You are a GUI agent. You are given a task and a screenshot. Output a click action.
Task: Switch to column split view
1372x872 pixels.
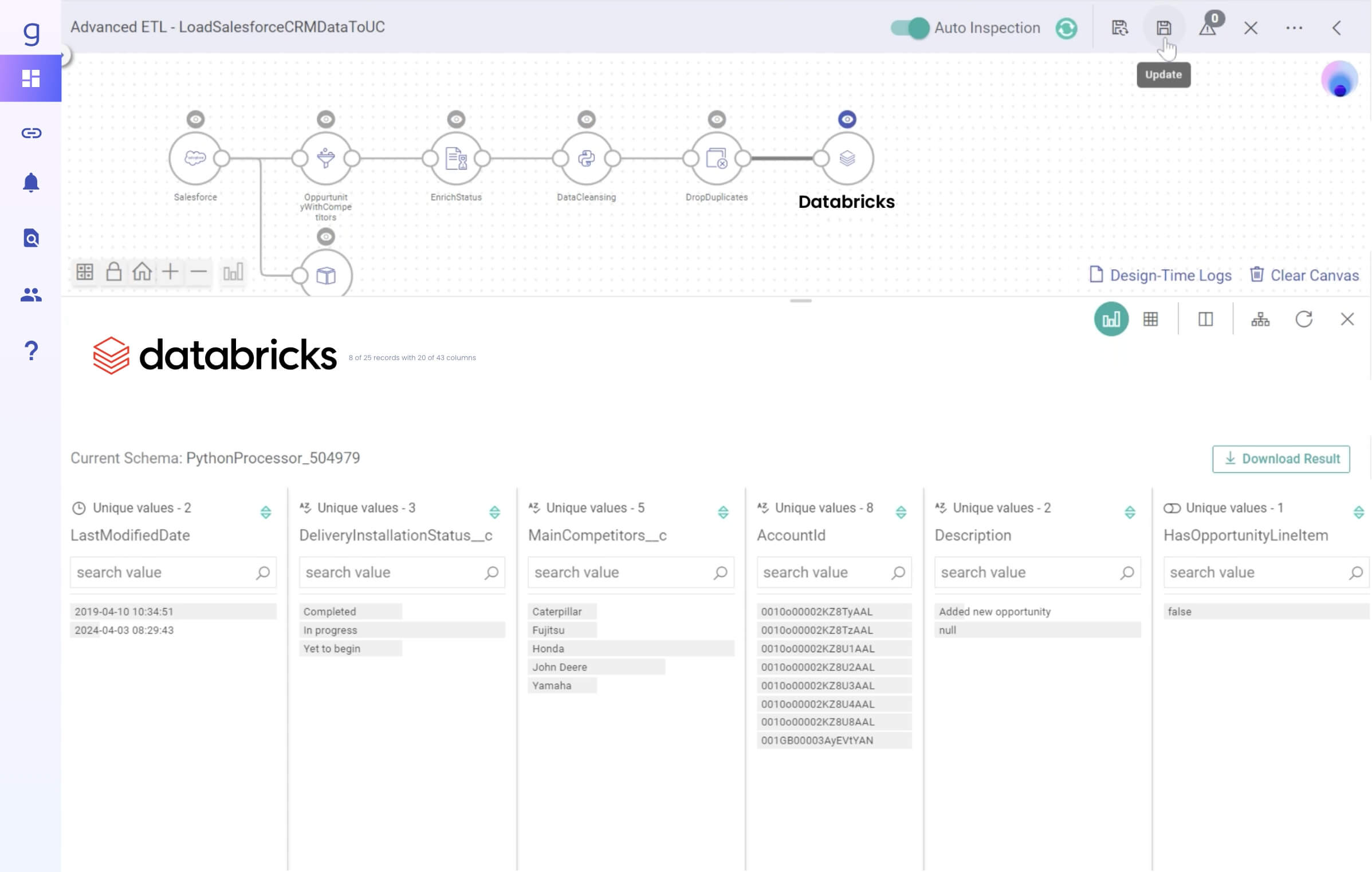coord(1205,319)
